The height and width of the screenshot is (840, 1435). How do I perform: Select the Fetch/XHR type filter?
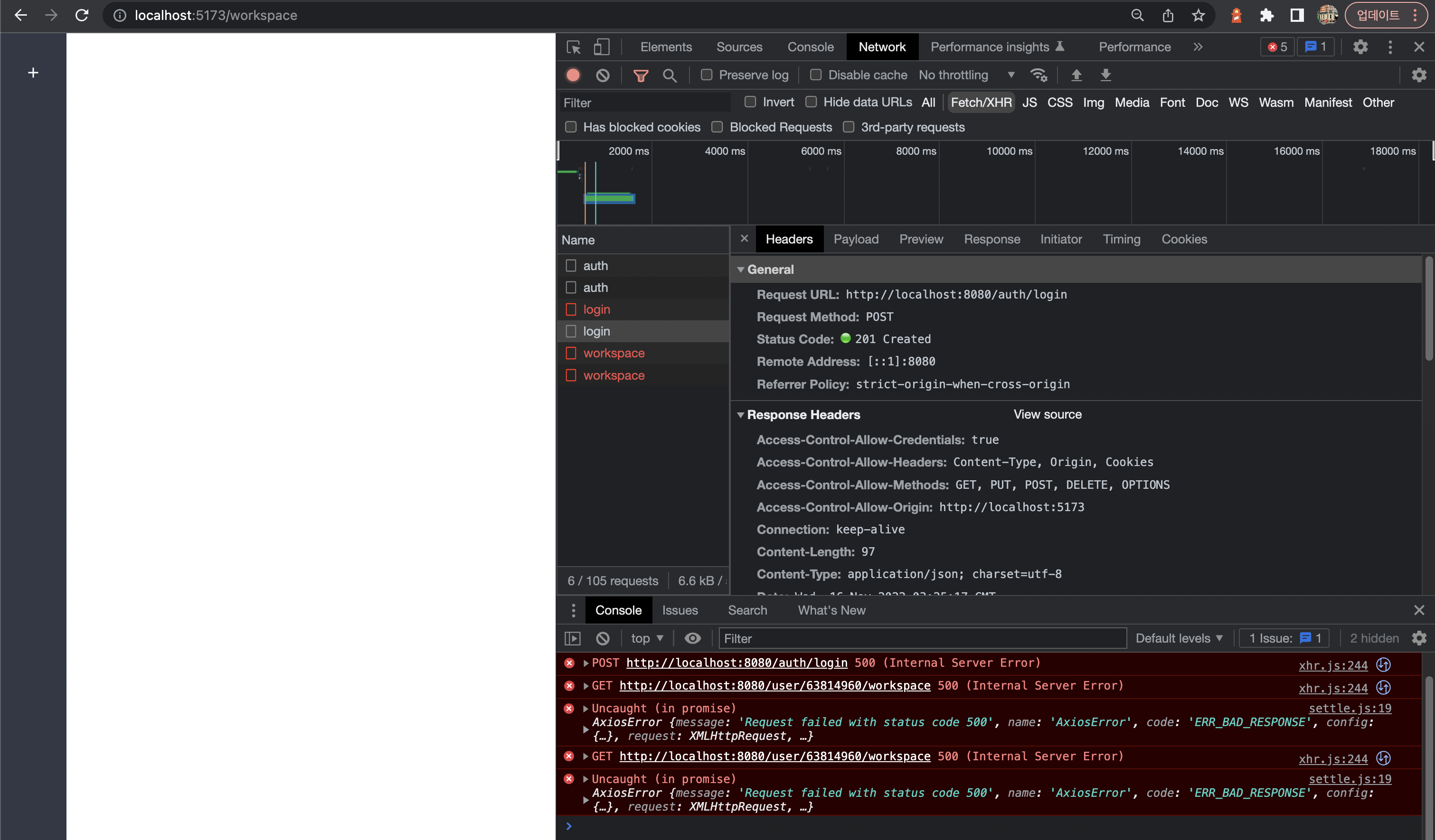981,103
